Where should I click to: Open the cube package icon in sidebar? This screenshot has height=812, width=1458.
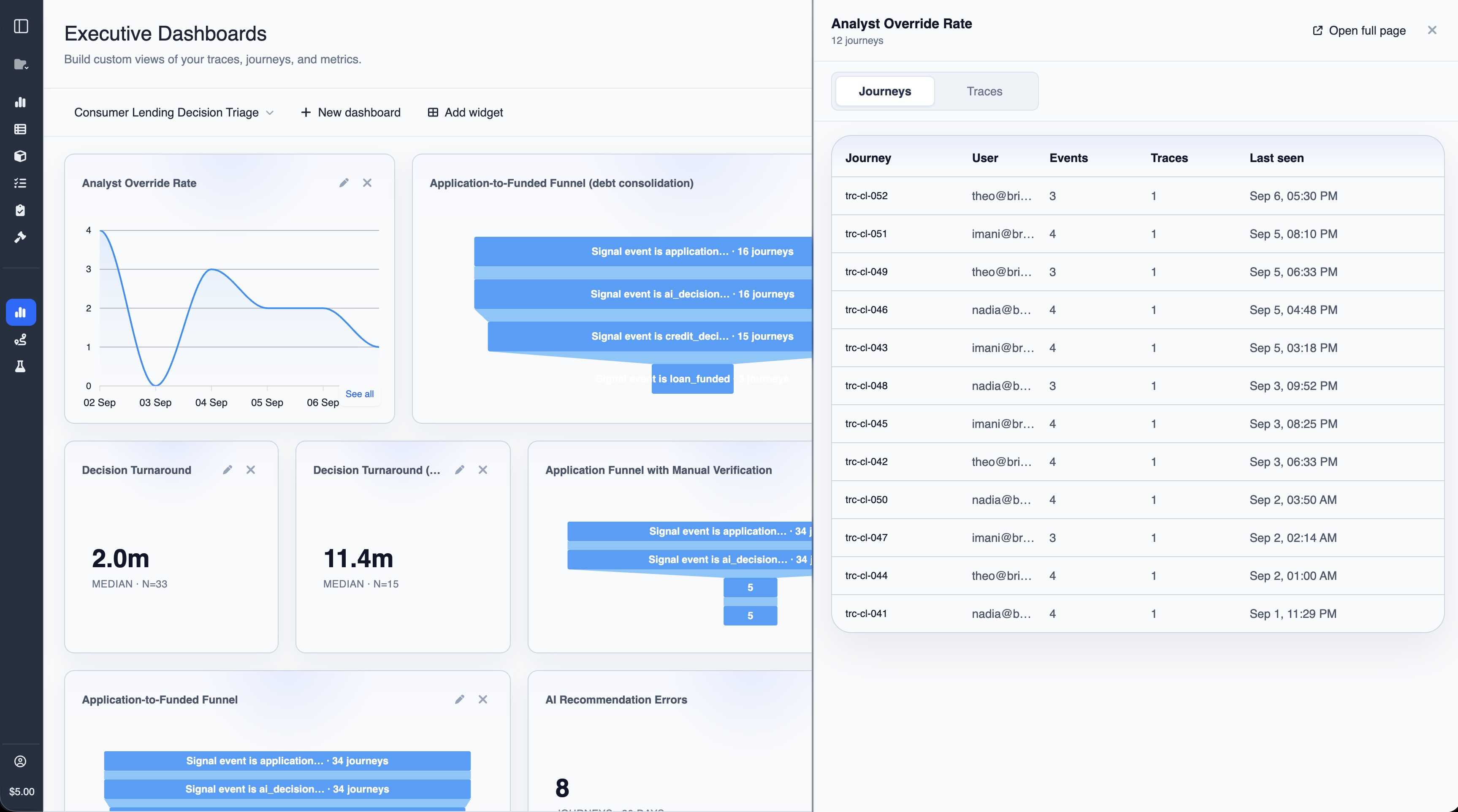coord(20,156)
